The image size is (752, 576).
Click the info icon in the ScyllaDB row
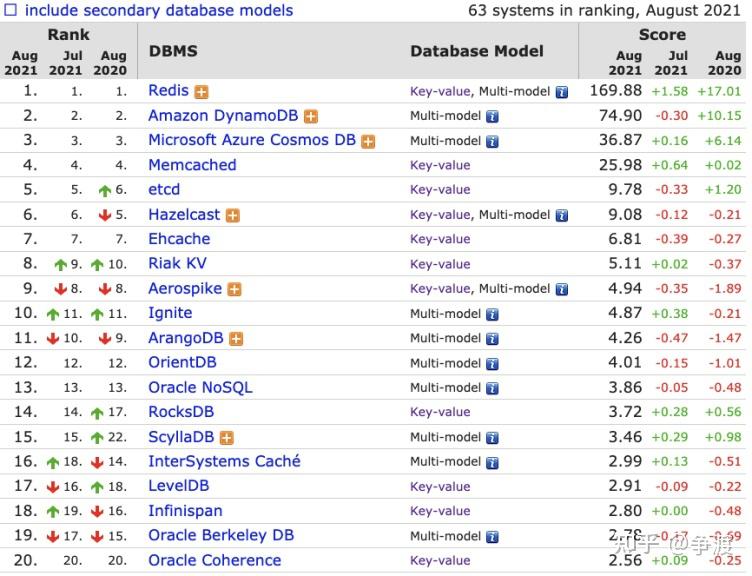tap(492, 438)
